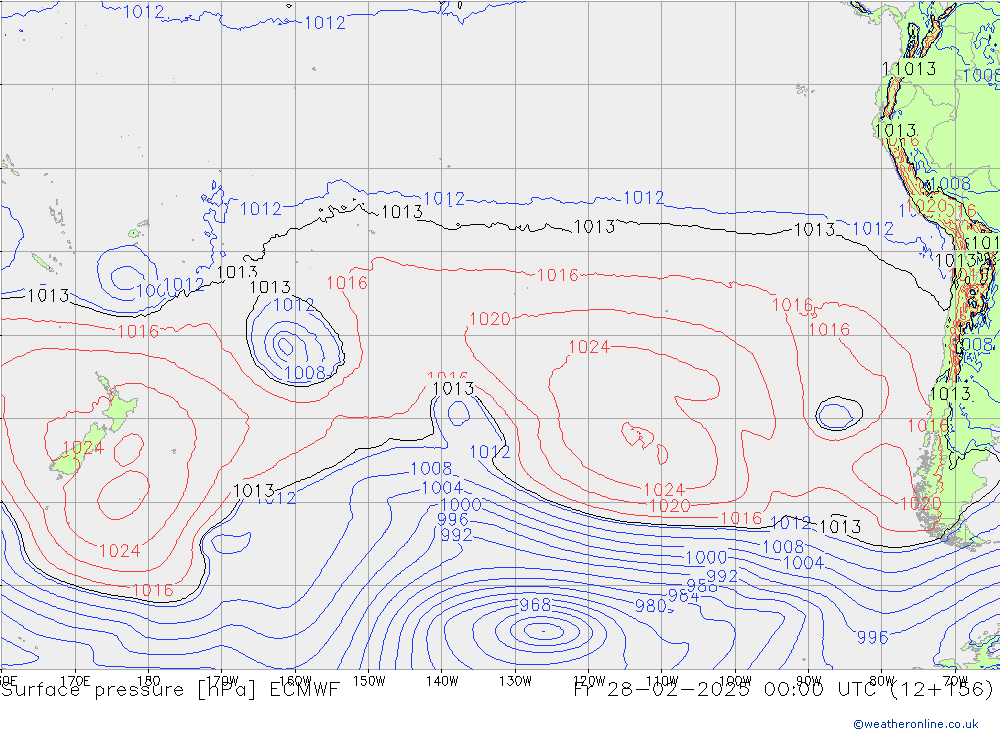Select the 150W longitude label

pyautogui.click(x=369, y=681)
